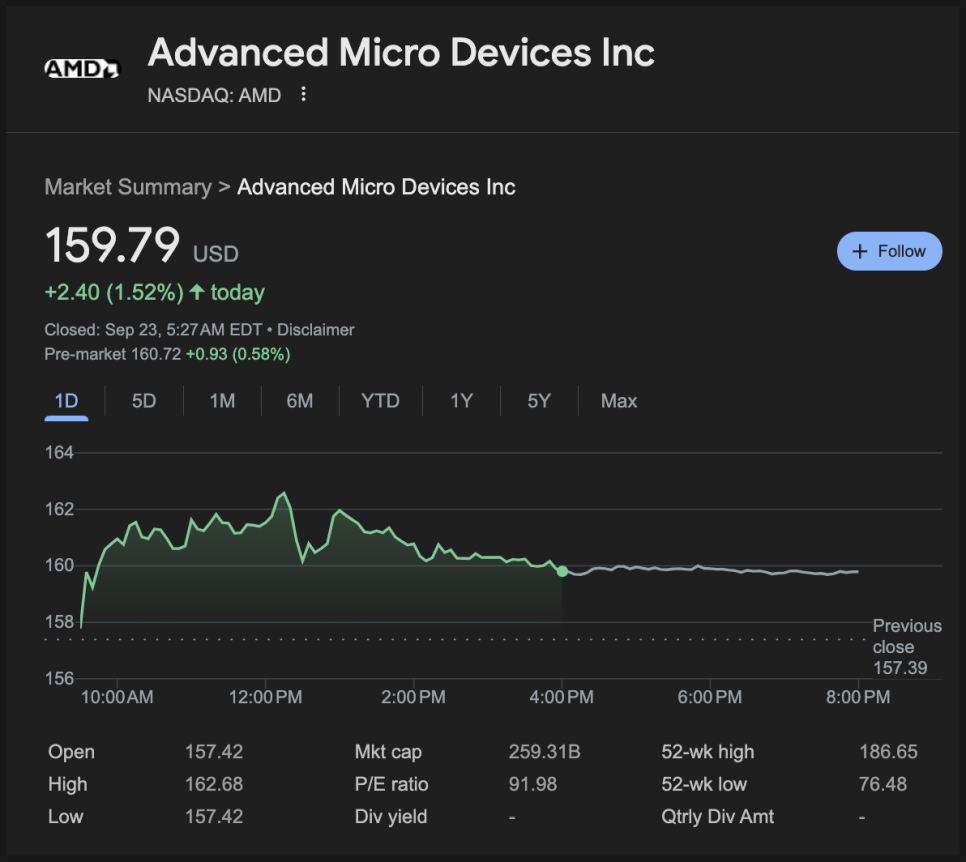Viewport: 966px width, 862px height.
Task: Select the YTD chart tab
Action: pyautogui.click(x=380, y=401)
